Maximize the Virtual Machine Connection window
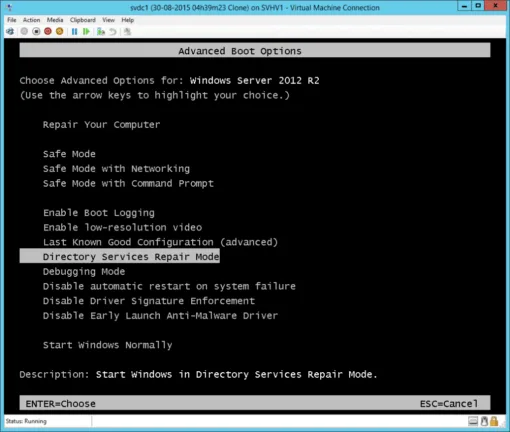 click(478, 6)
